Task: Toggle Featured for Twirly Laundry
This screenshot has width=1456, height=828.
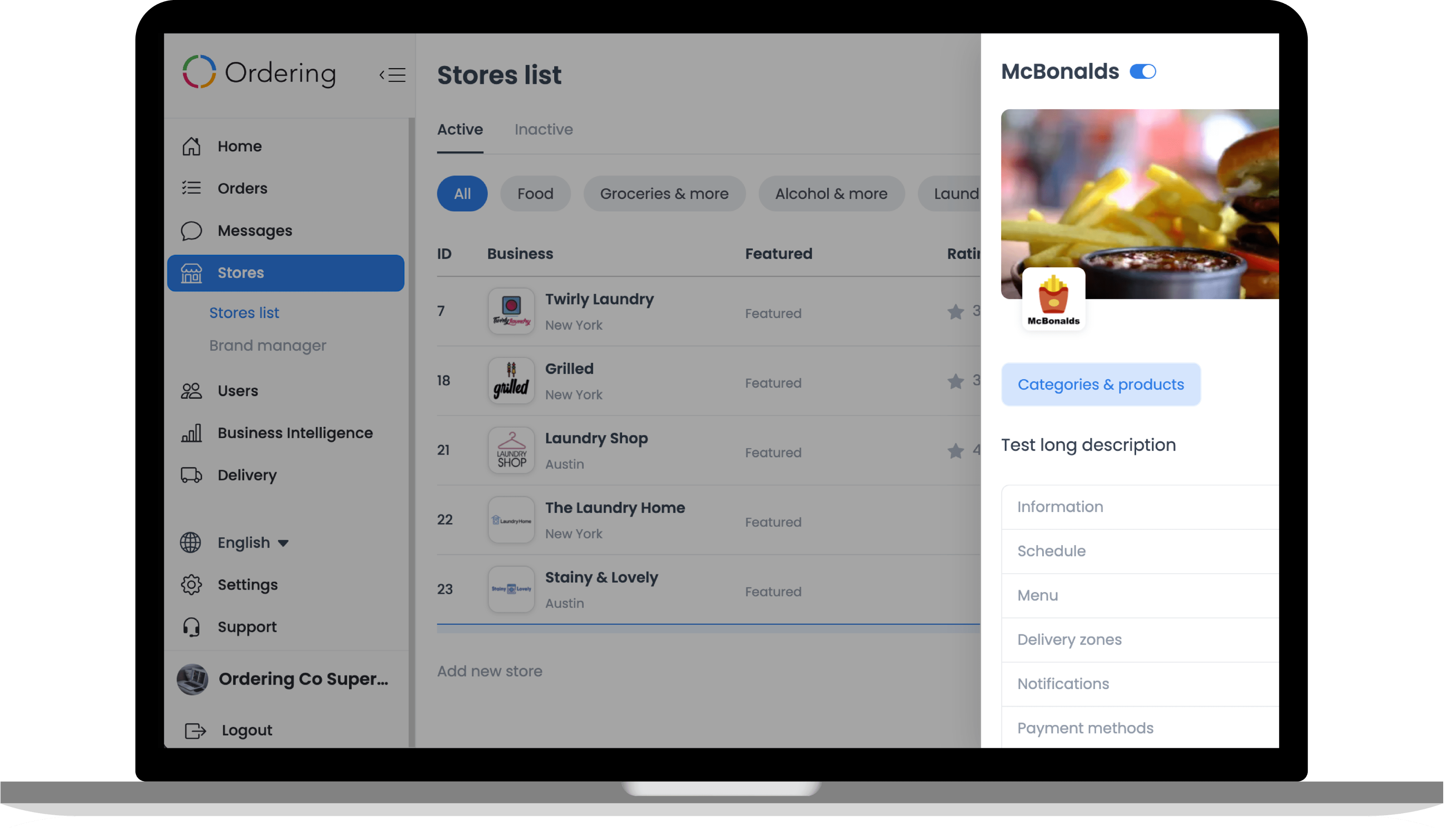Action: click(773, 313)
